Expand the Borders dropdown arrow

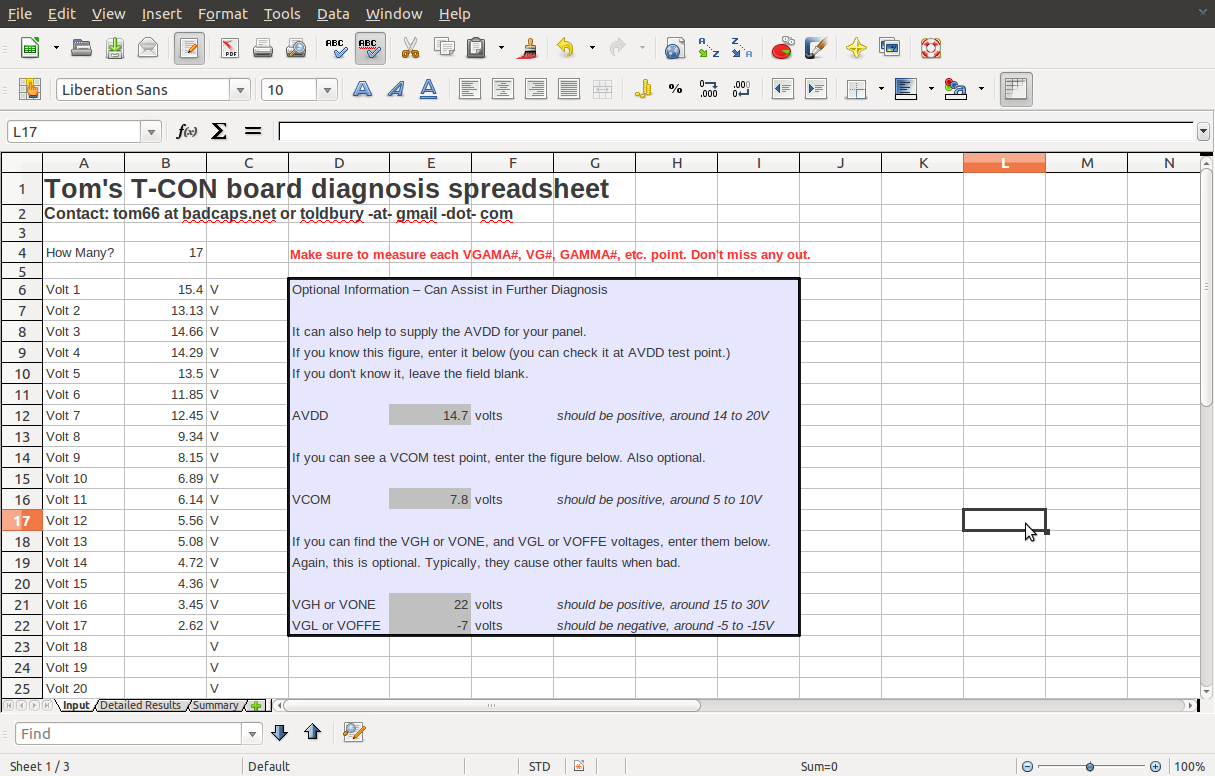coord(881,89)
